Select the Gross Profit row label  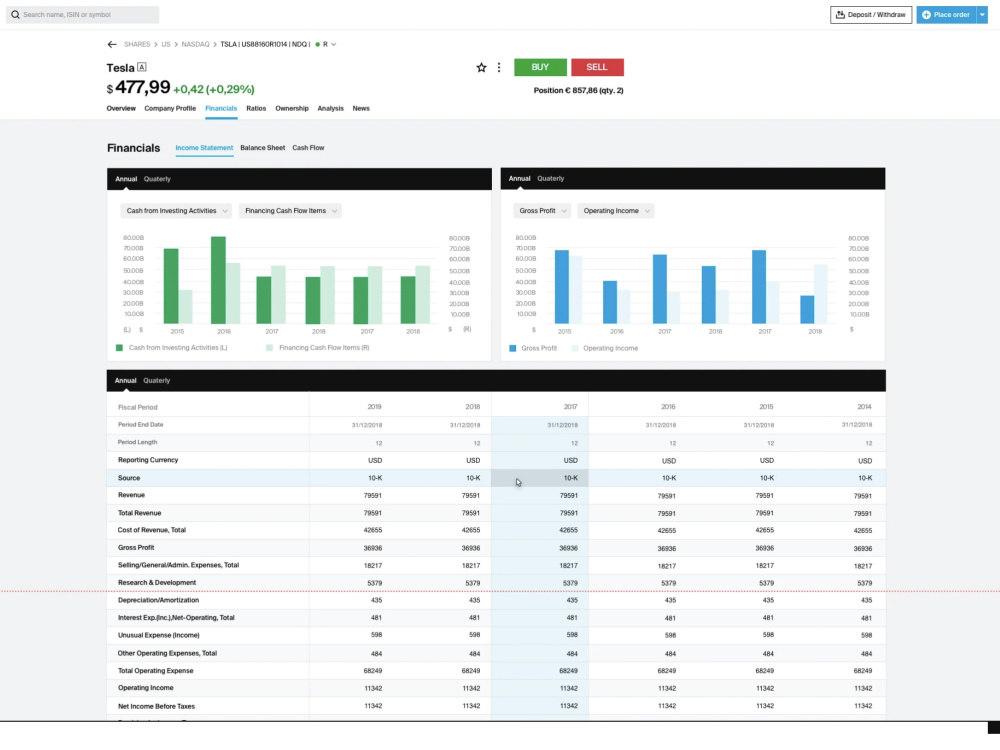pos(136,548)
